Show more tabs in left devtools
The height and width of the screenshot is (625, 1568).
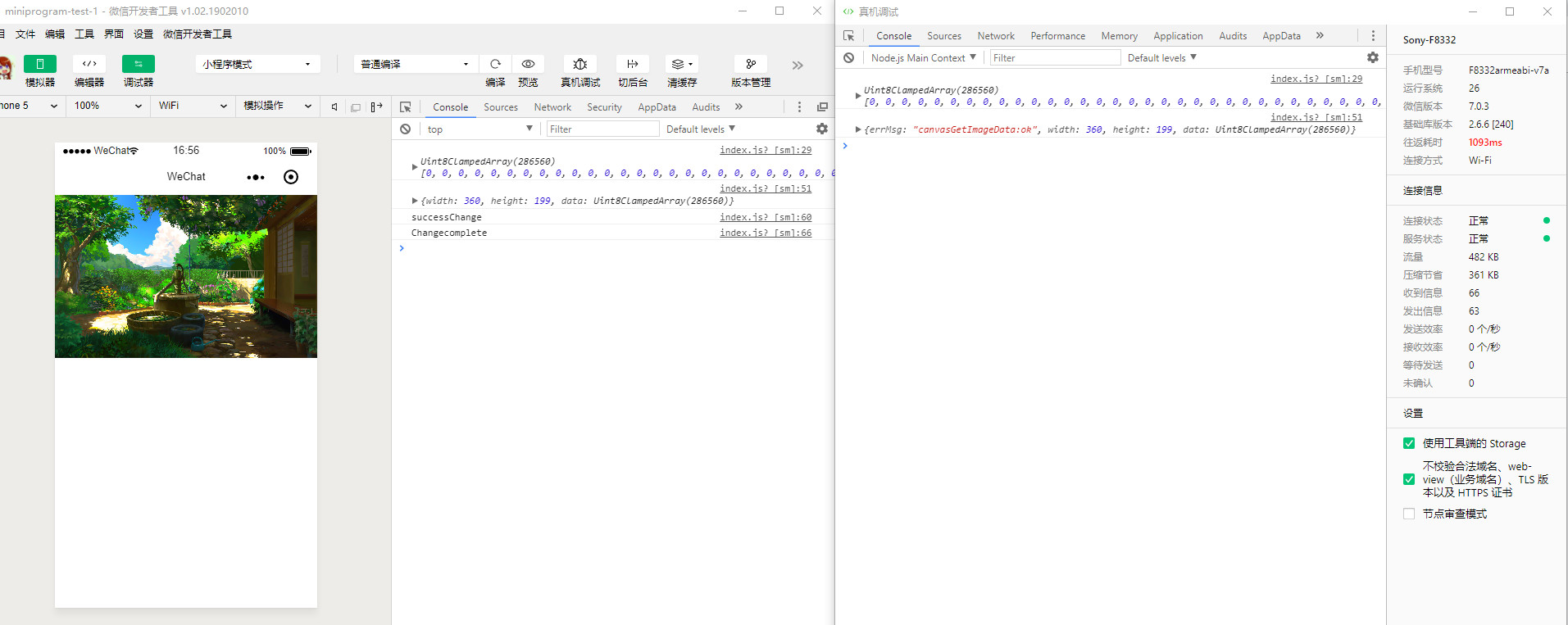[x=739, y=106]
